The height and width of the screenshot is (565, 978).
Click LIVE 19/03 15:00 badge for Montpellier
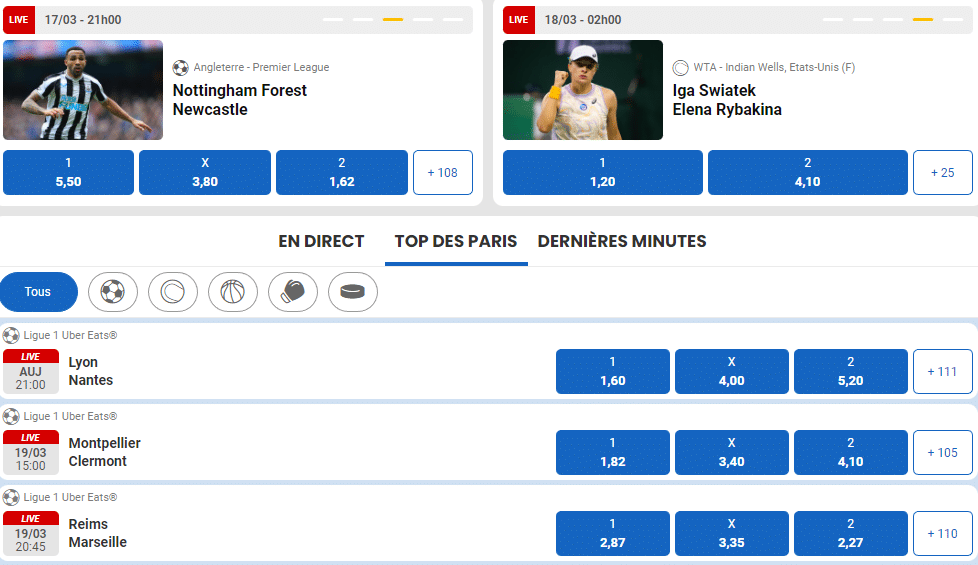[31, 453]
